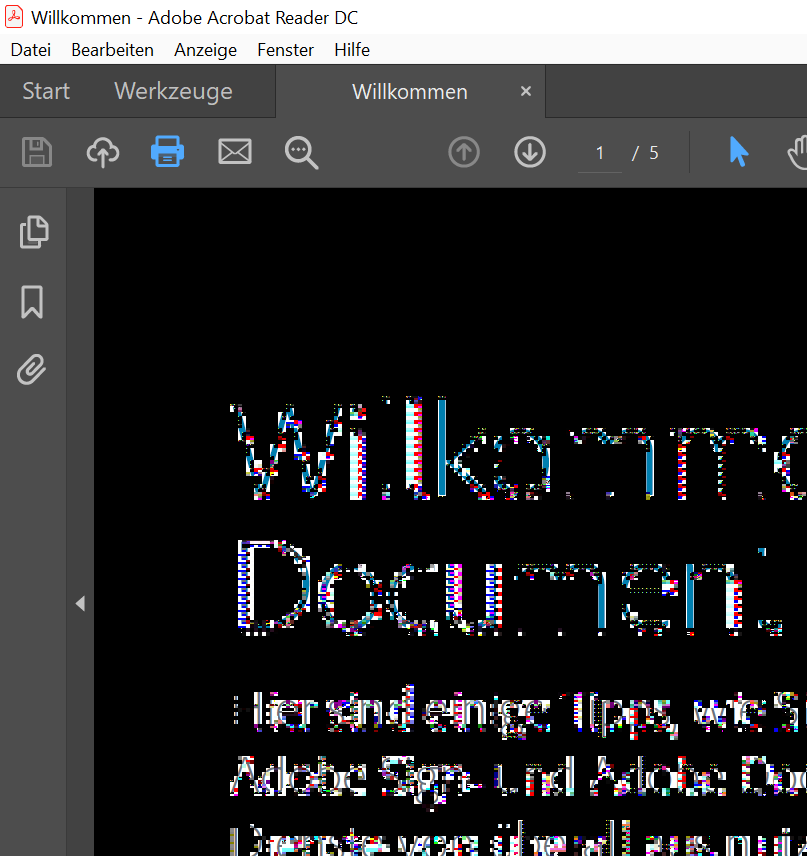The height and width of the screenshot is (856, 807).
Task: Select the selection arrow tool
Action: 738,152
